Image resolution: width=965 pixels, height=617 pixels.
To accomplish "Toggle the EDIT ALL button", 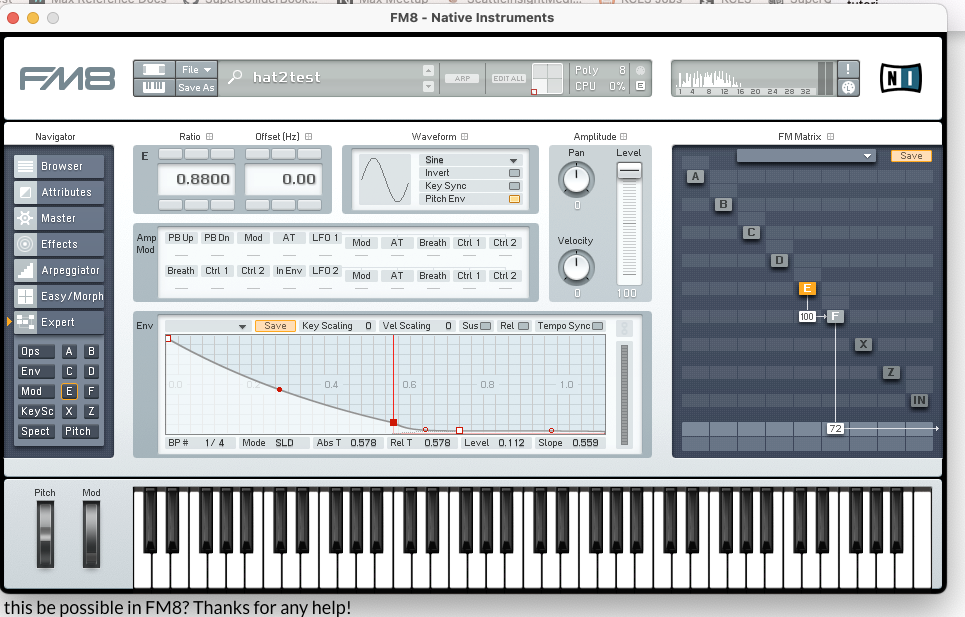I will click(x=509, y=78).
